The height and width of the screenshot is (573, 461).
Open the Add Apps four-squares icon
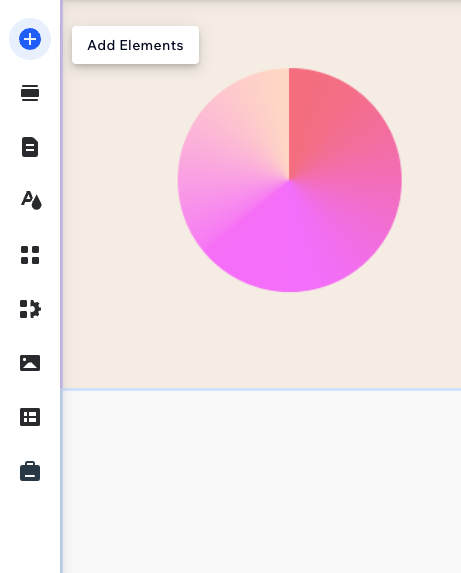(30, 255)
